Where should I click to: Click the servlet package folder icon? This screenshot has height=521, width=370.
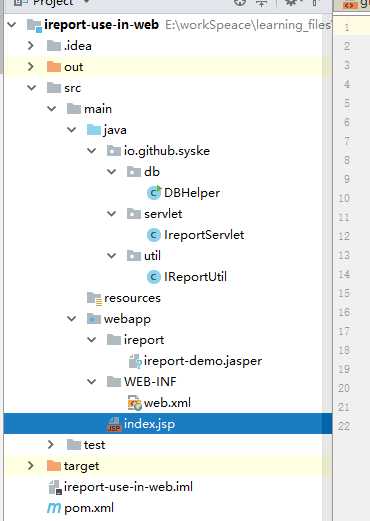[x=134, y=214]
